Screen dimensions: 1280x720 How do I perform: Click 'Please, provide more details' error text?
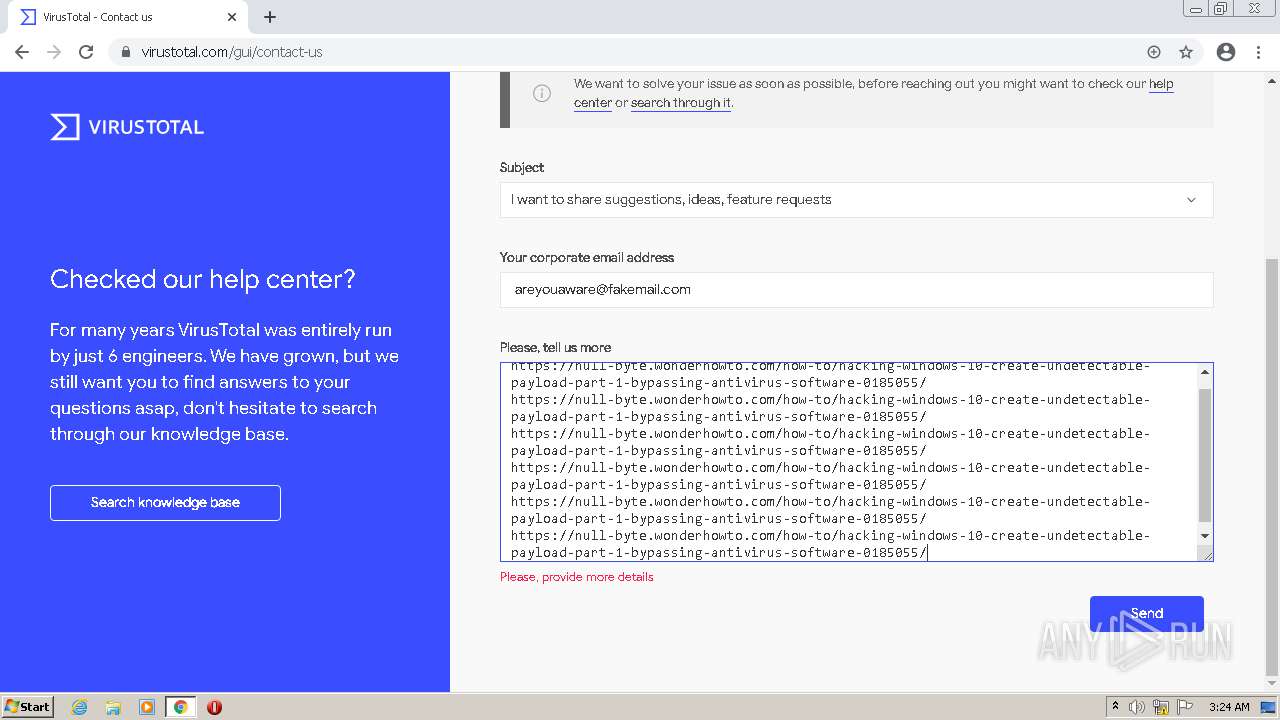[x=577, y=577]
